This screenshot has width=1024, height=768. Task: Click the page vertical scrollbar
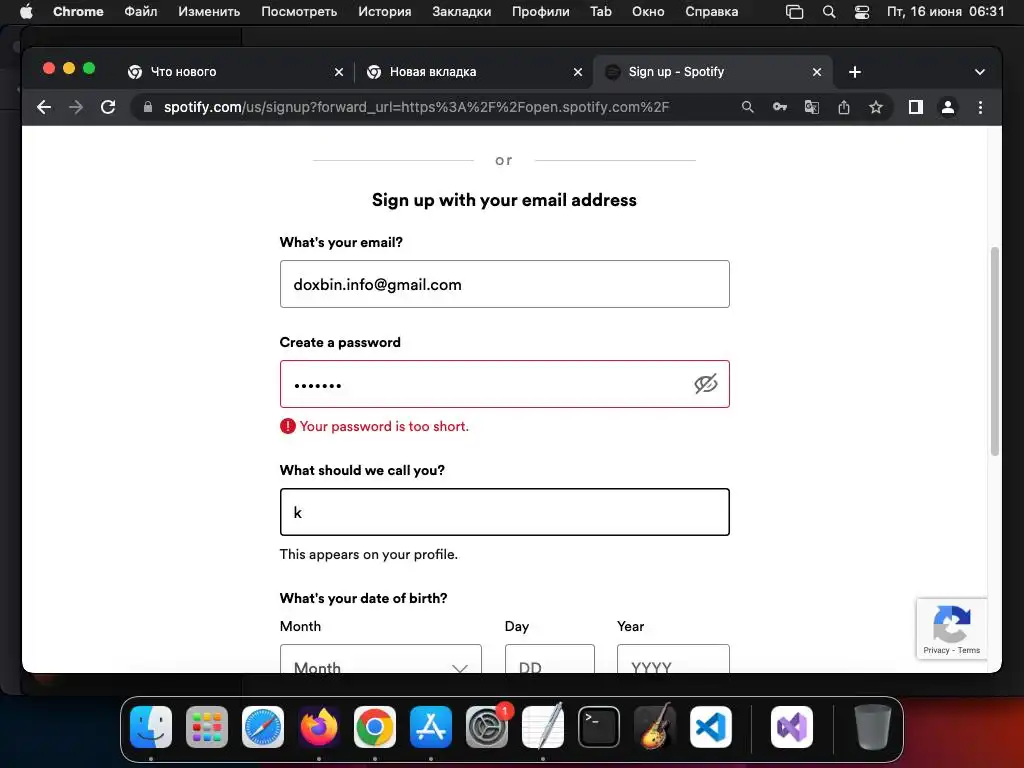tap(994, 350)
